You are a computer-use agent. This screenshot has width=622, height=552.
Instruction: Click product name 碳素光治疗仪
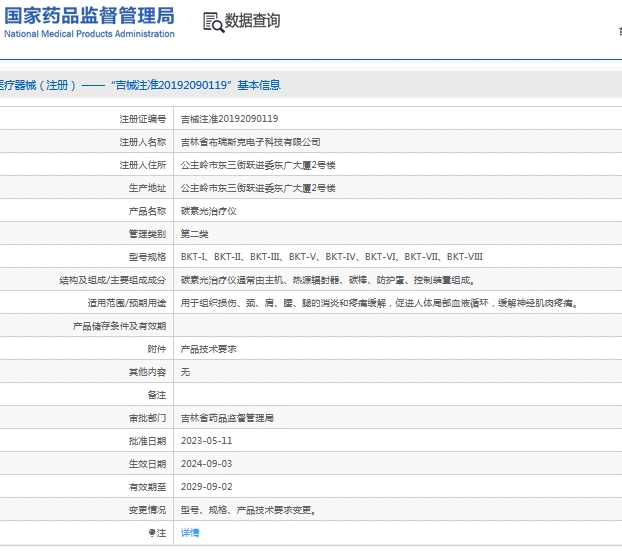click(x=209, y=211)
